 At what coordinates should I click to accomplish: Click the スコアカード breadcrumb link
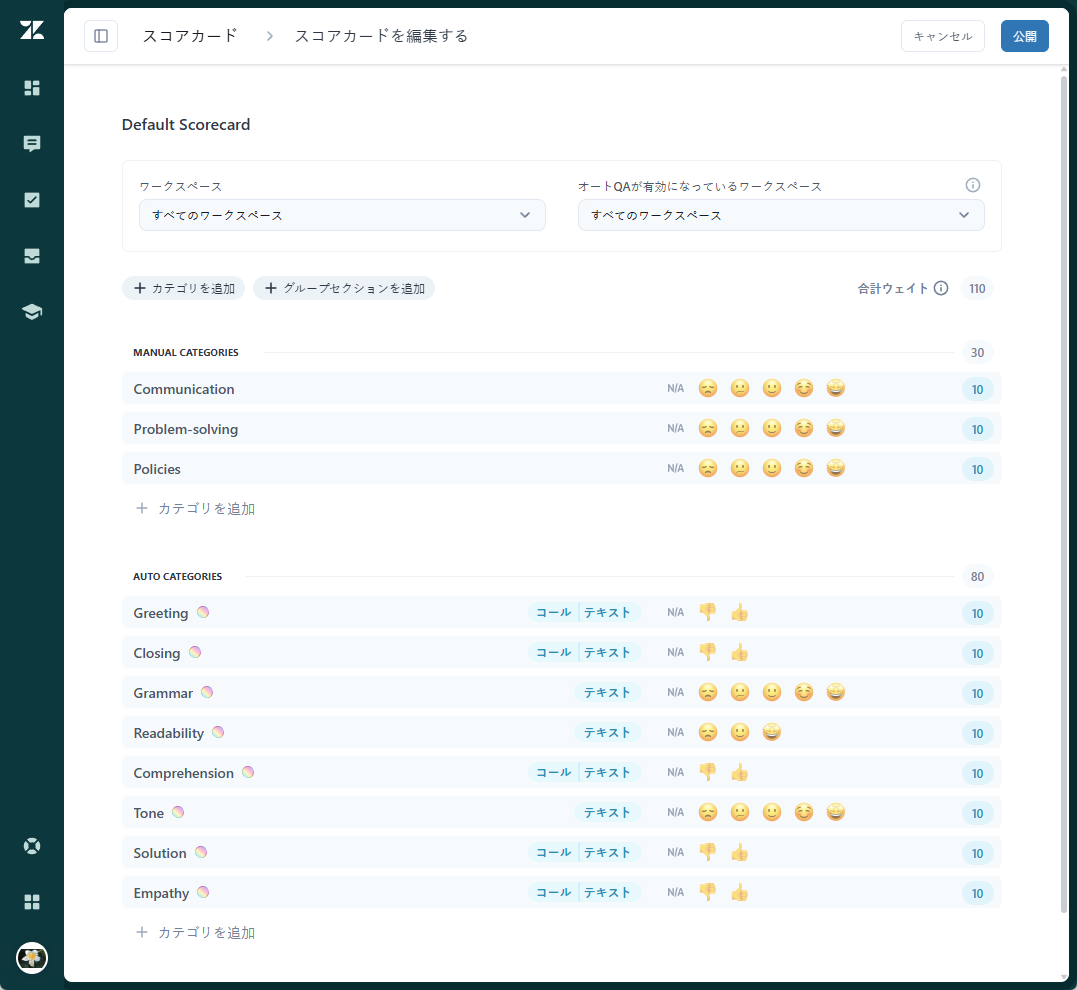pyautogui.click(x=190, y=36)
